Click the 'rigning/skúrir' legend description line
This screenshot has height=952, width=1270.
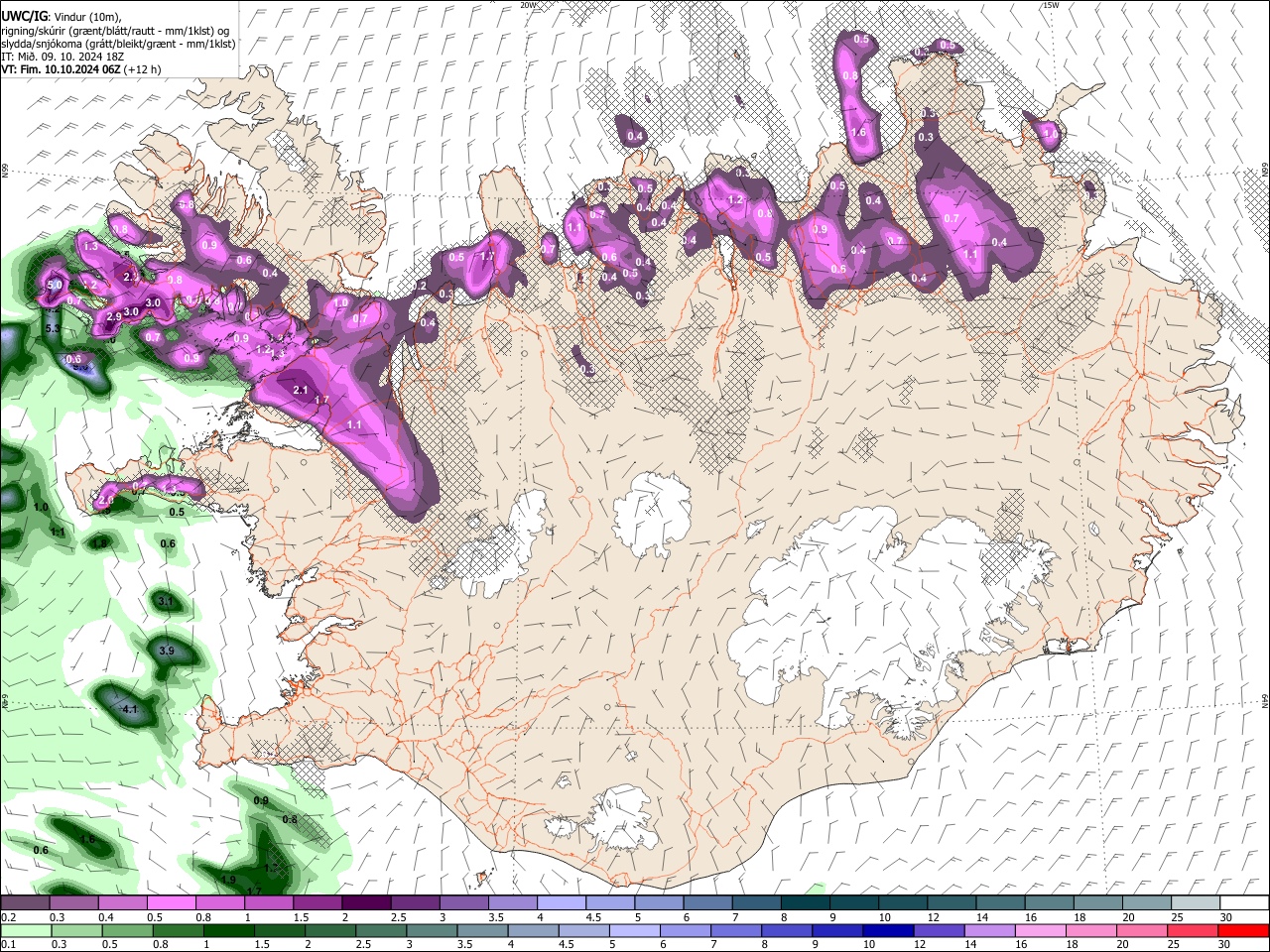pos(115,31)
